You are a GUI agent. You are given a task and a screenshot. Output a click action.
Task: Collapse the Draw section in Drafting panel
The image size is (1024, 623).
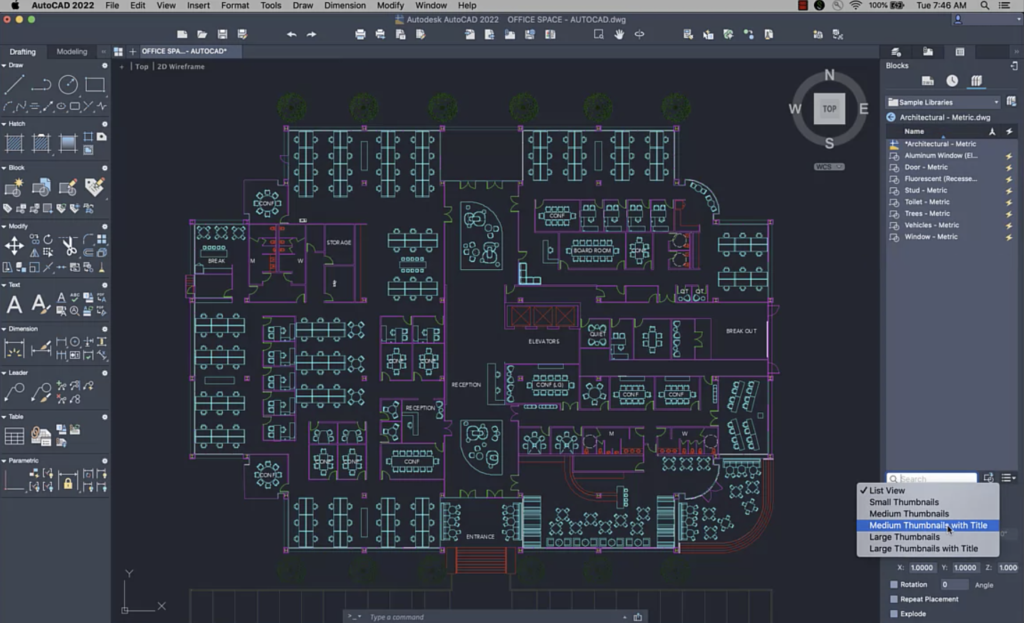(5, 64)
